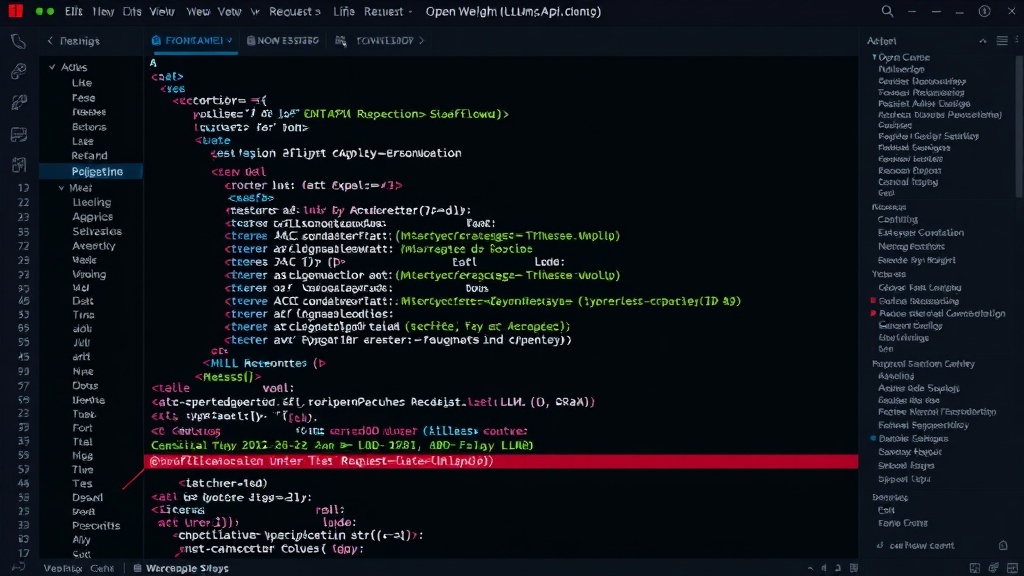Select the 'Betons' tree item
Viewport: 1024px width, 576px height.
89,127
